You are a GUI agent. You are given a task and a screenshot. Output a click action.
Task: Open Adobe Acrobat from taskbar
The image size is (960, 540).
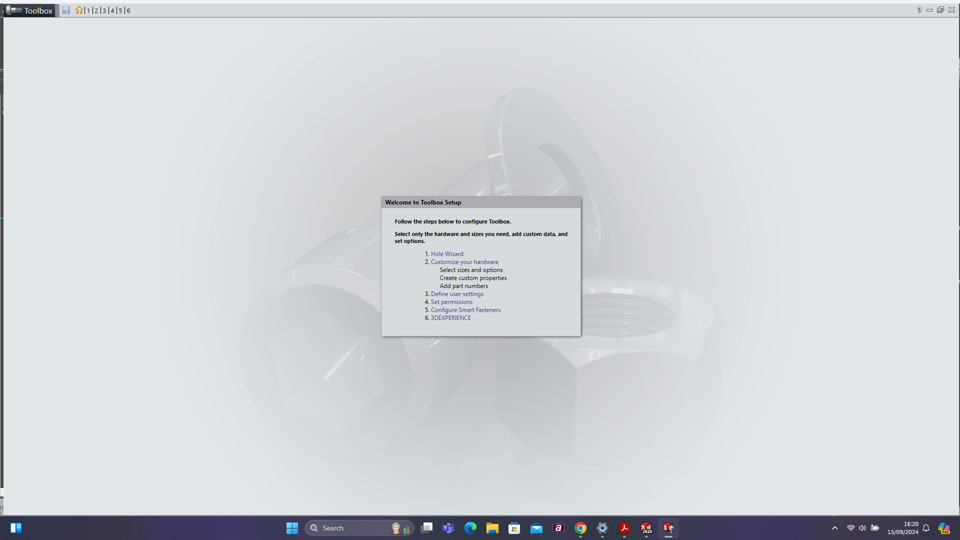[624, 528]
